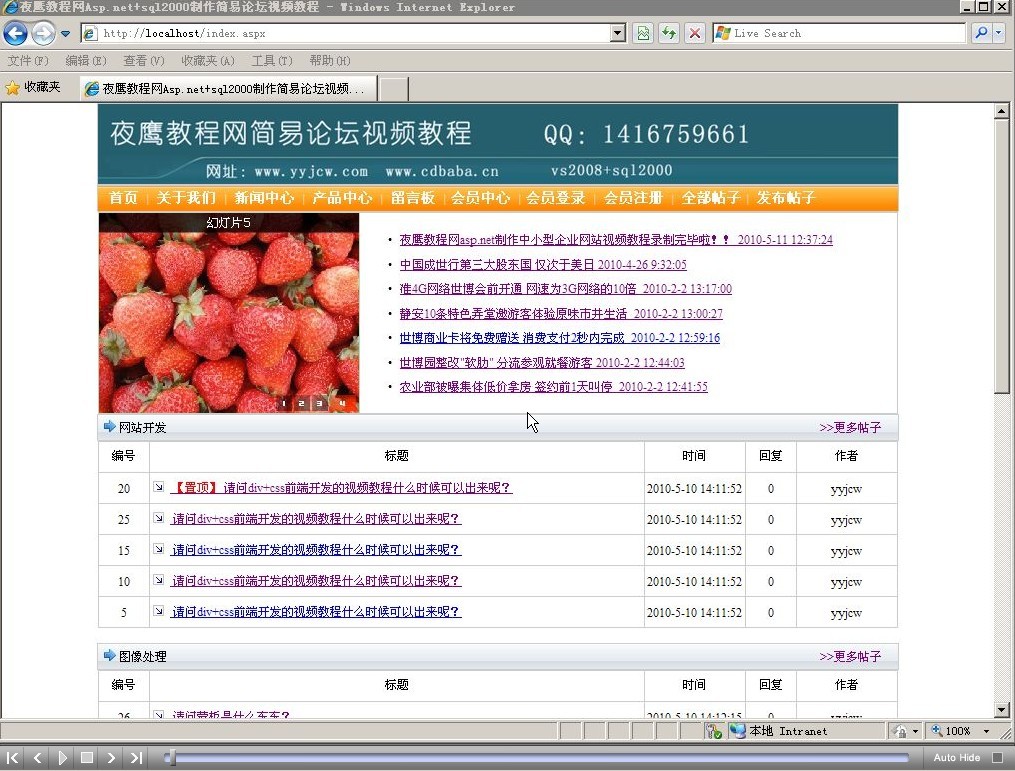
Task: Open news link 夜鹰教程网asp.net制作中小型企业网站
Action: (x=616, y=240)
